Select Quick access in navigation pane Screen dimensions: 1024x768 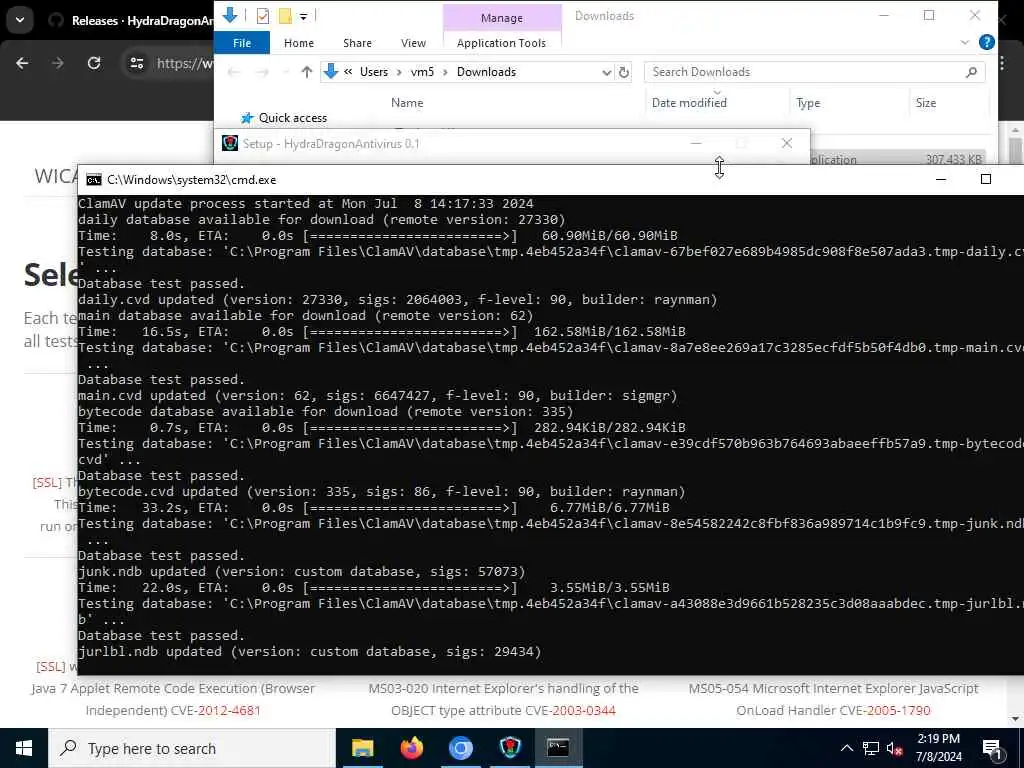coord(293,118)
